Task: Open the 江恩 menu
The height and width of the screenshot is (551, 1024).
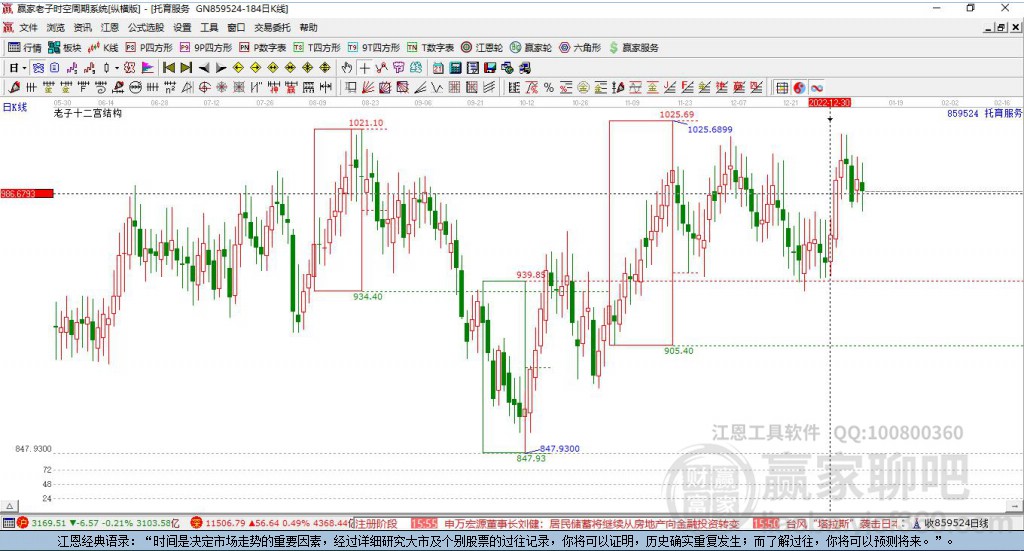Action: (110, 27)
